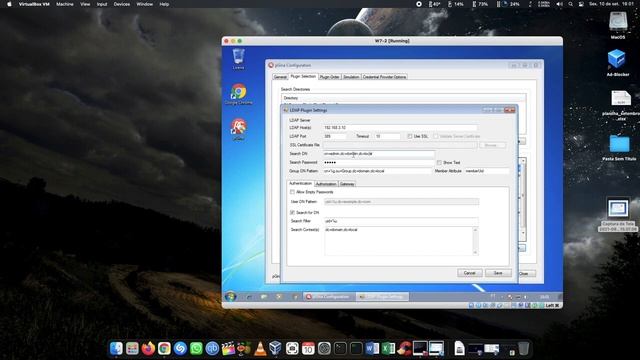This screenshot has width=640, height=360.
Task: Toggle the Show Text checkbox
Action: click(x=439, y=162)
